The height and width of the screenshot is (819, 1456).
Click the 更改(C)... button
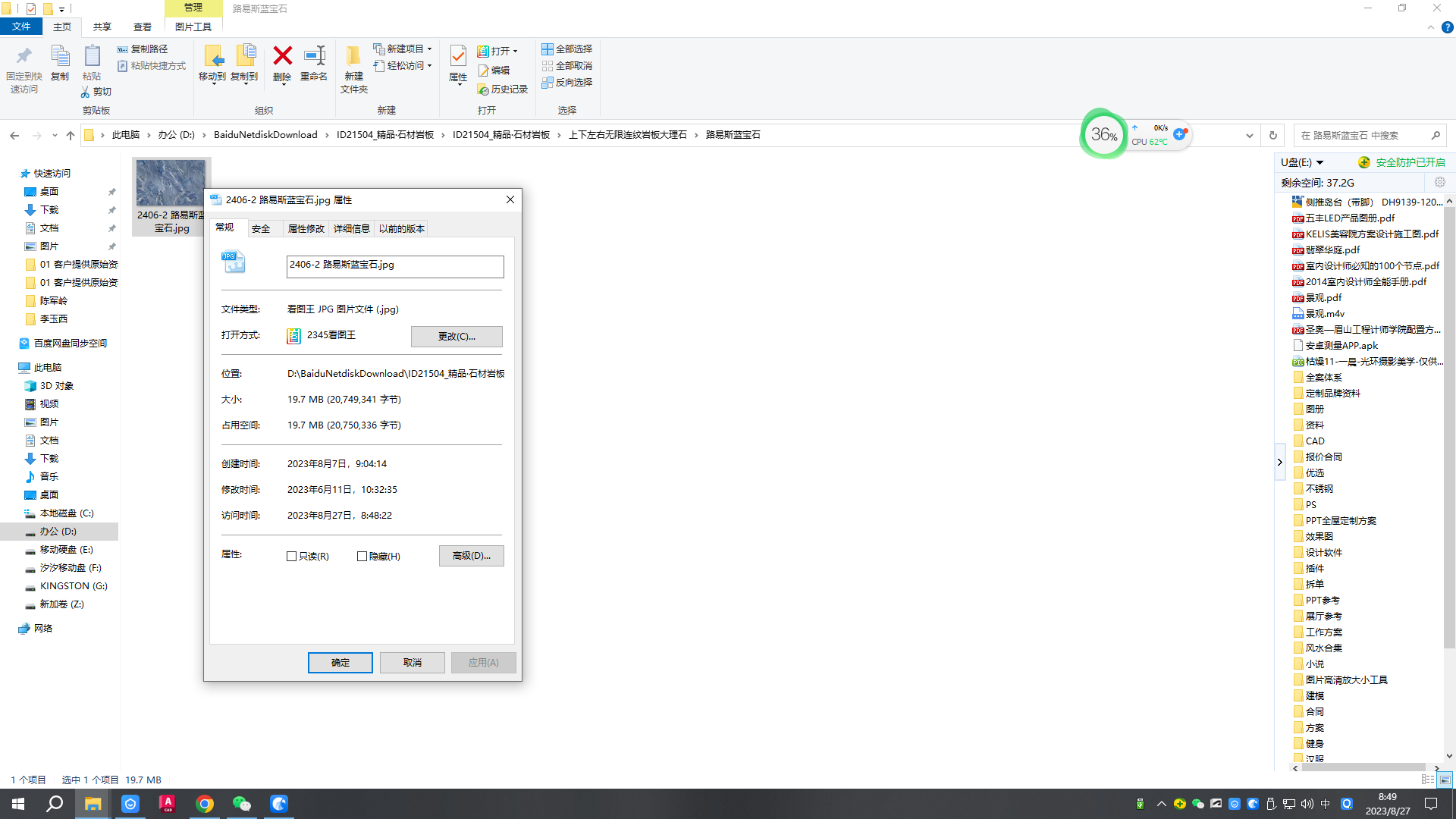[x=457, y=336]
